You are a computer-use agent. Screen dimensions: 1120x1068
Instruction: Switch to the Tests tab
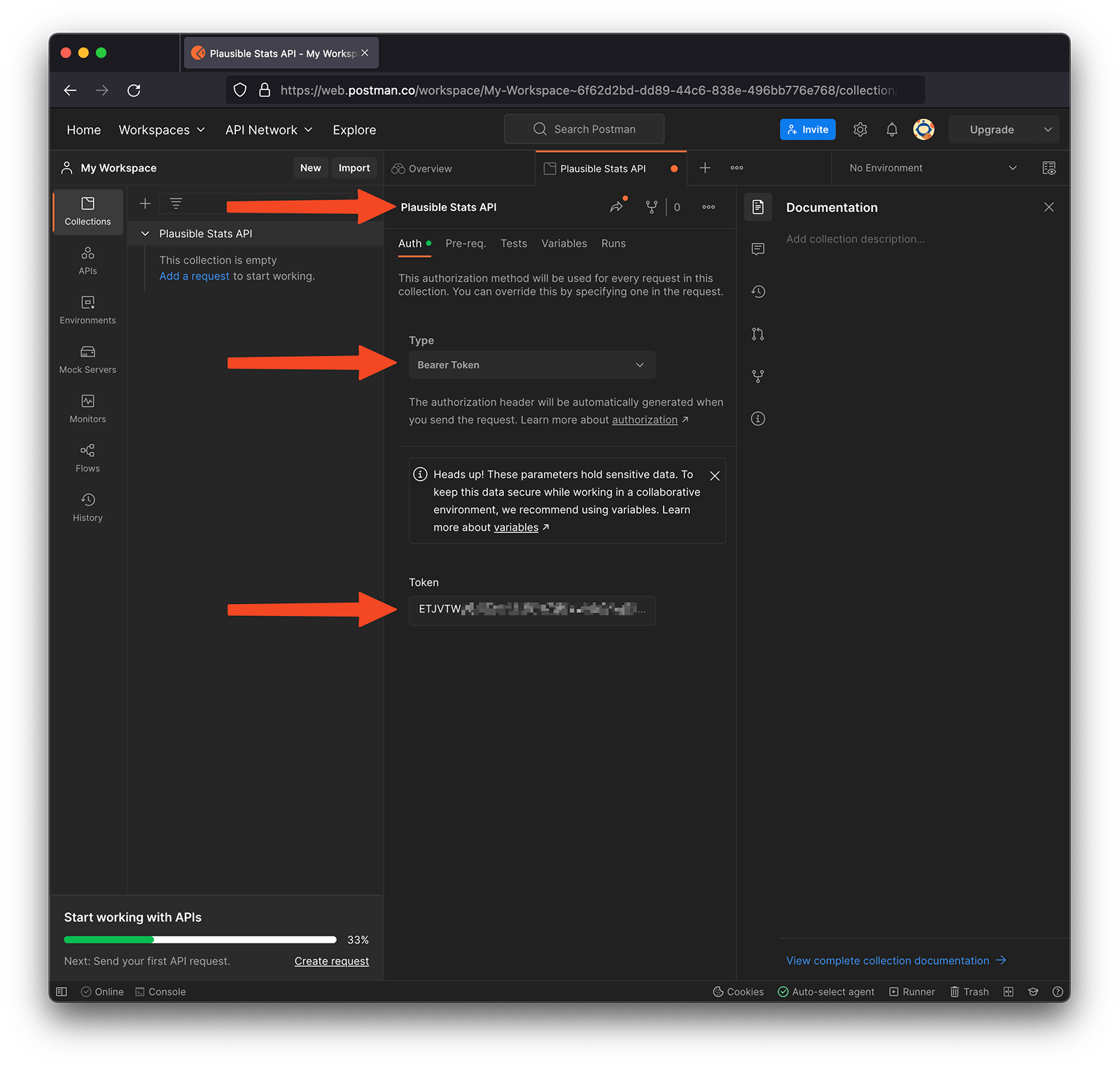514,244
